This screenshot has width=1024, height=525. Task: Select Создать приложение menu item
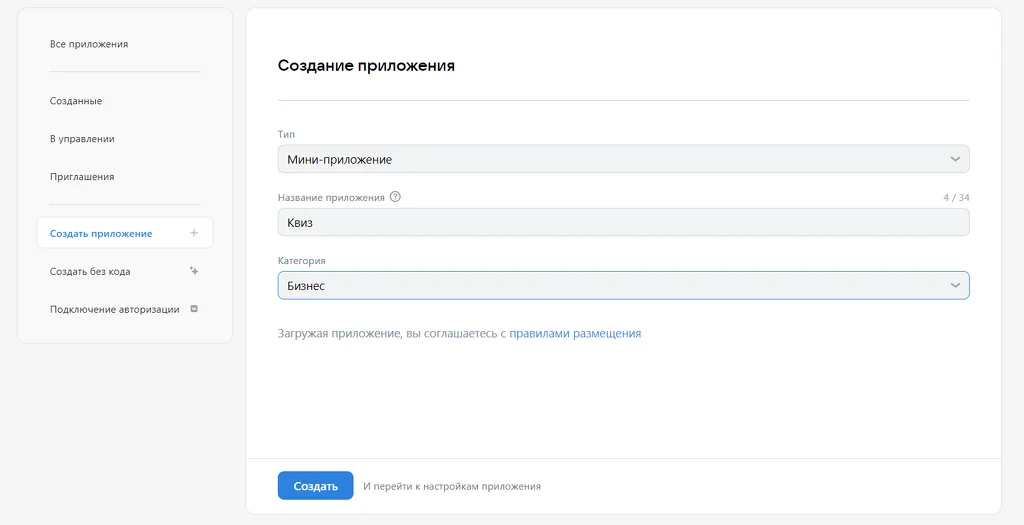(x=125, y=233)
